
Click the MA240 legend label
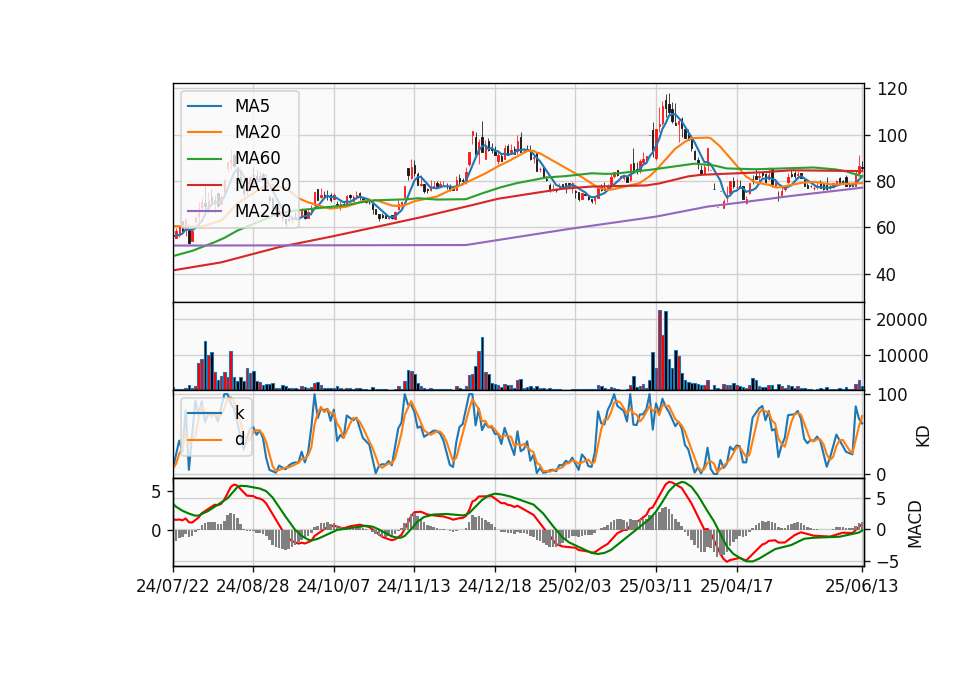click(263, 211)
